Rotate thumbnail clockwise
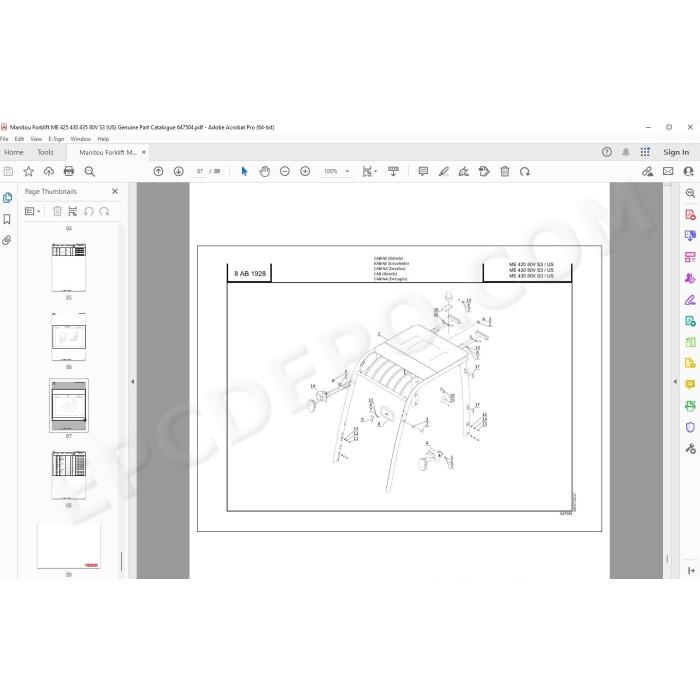 pos(104,211)
